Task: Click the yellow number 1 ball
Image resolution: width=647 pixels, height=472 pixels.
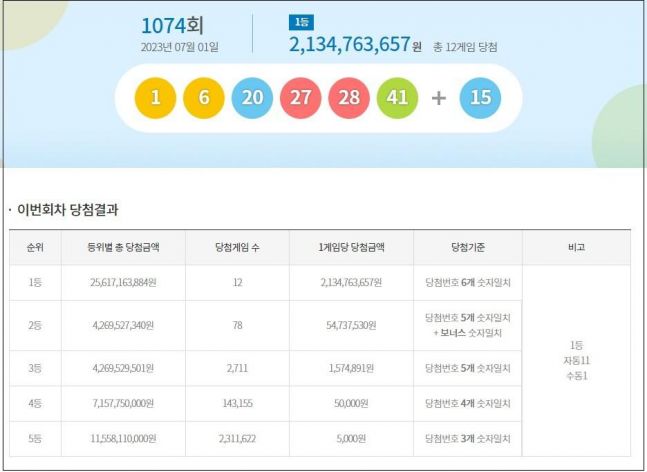Action: coord(156,98)
